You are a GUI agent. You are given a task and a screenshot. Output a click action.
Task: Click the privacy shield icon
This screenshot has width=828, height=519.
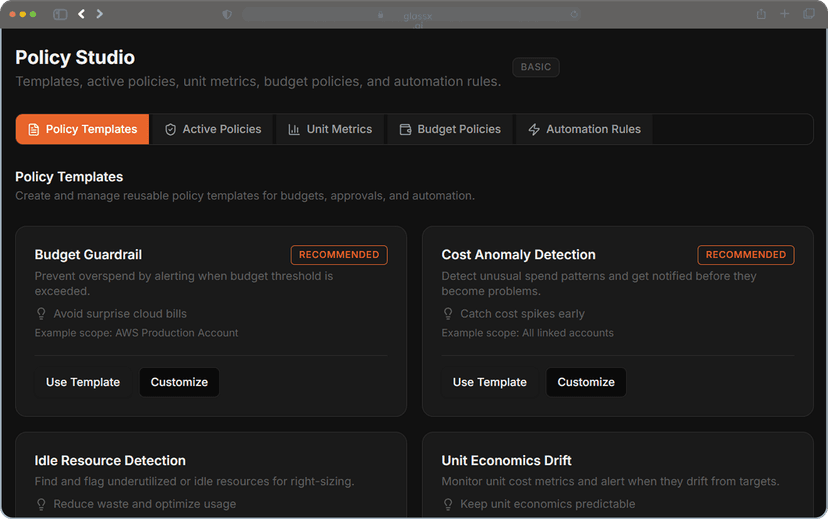coord(227,14)
